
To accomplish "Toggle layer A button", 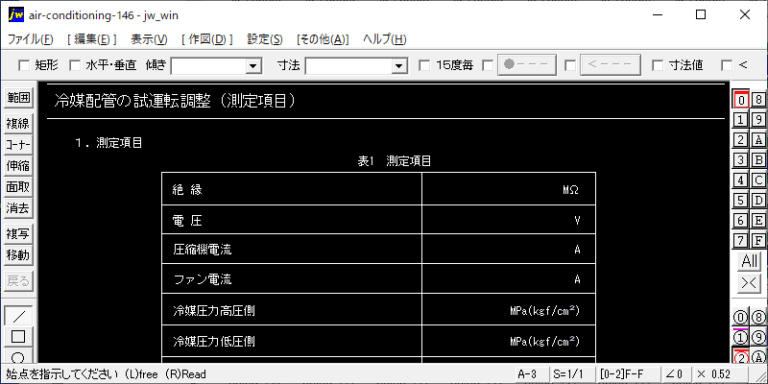I will pyautogui.click(x=759, y=140).
